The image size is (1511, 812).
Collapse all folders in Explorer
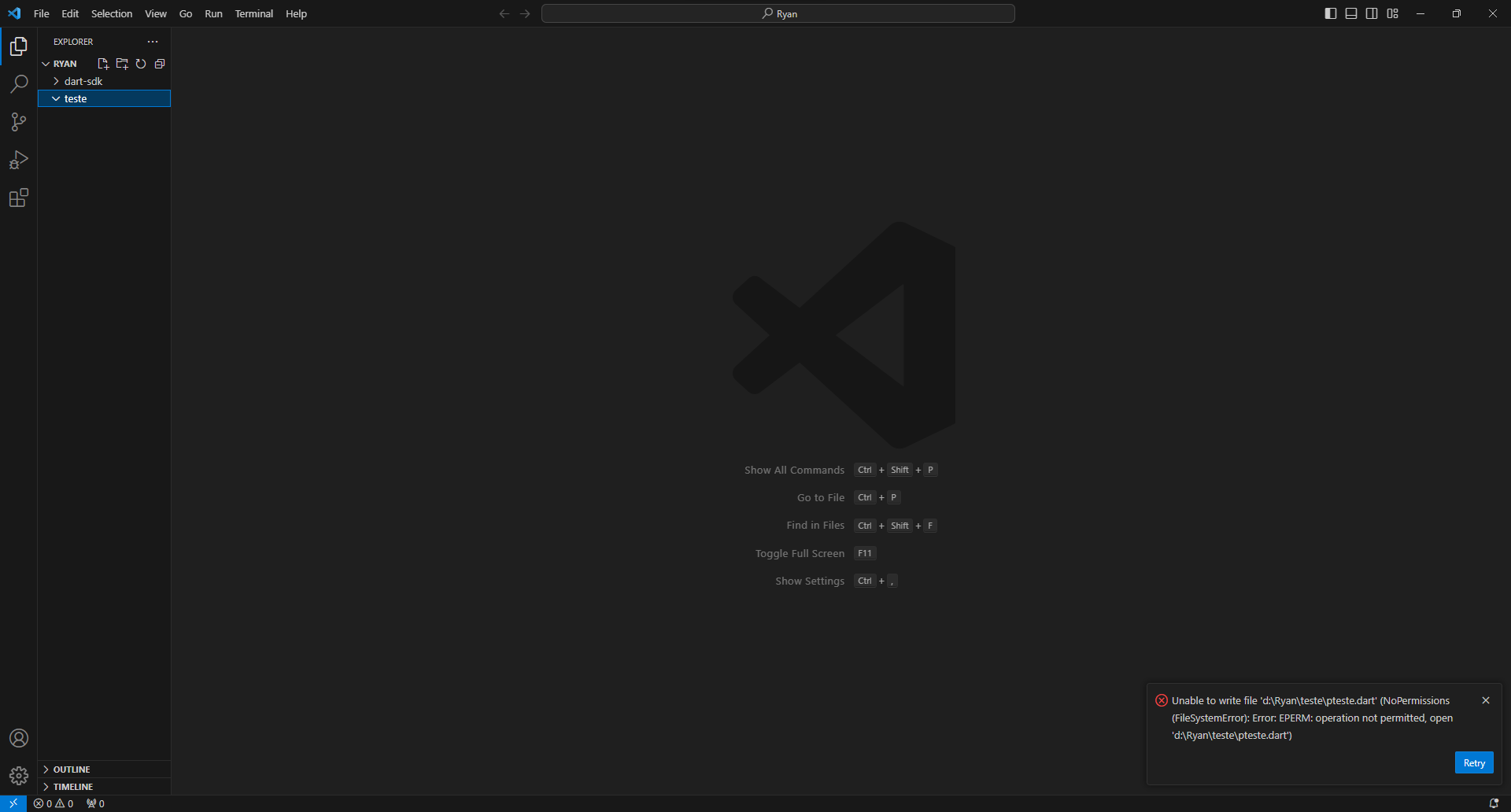[x=160, y=64]
